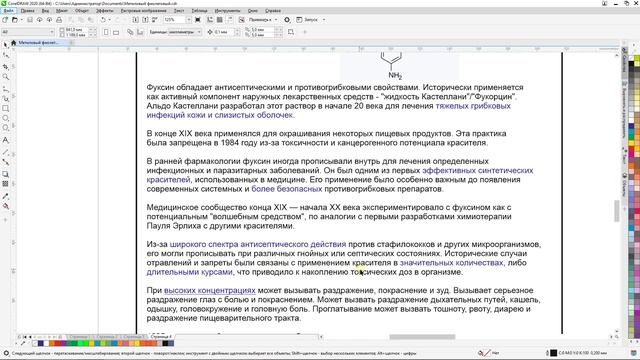The image size is (640, 360).
Task: Select the Parallel Dimension tool
Action: 6,152
